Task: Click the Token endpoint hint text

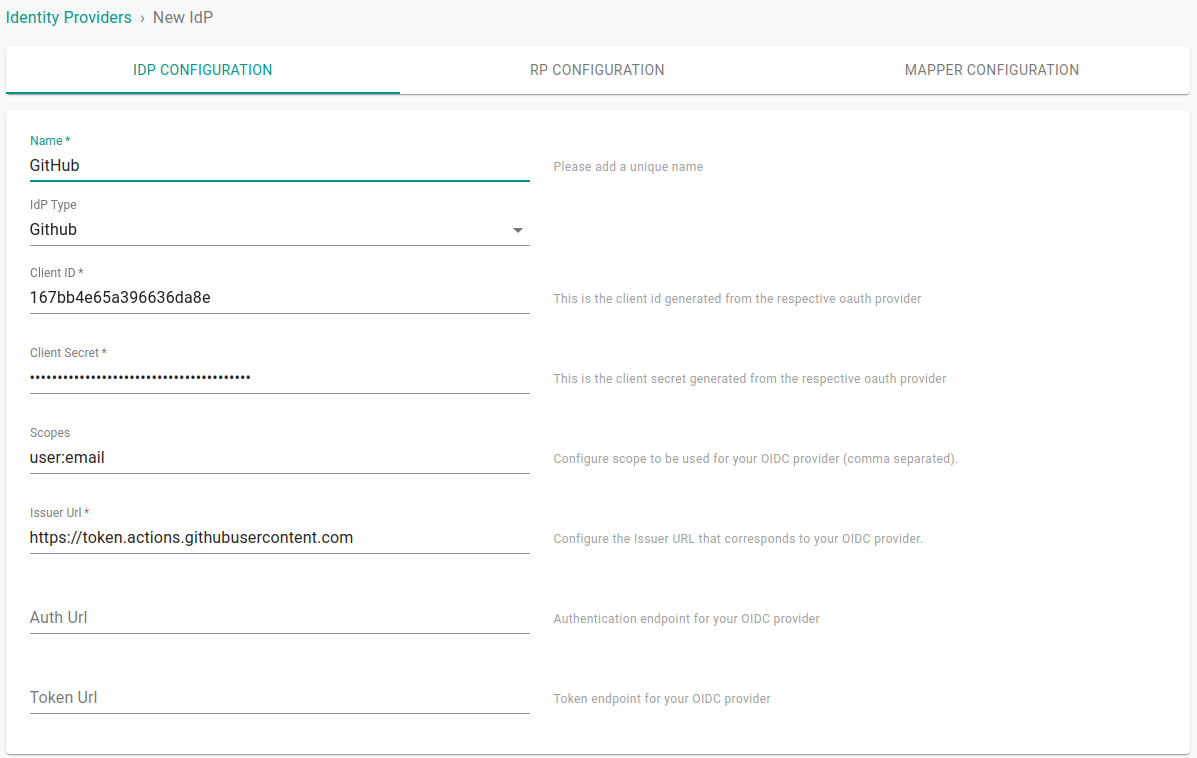Action: pos(662,699)
